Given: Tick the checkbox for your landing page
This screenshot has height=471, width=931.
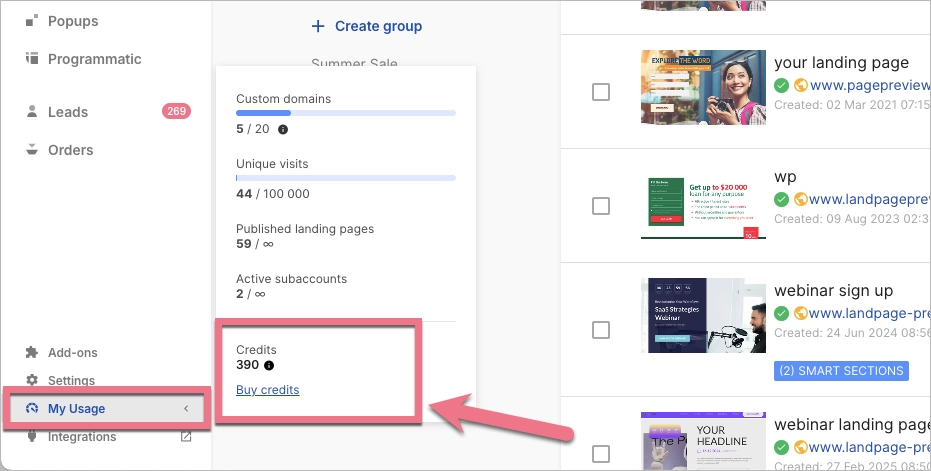Looking at the screenshot, I should [x=601, y=92].
